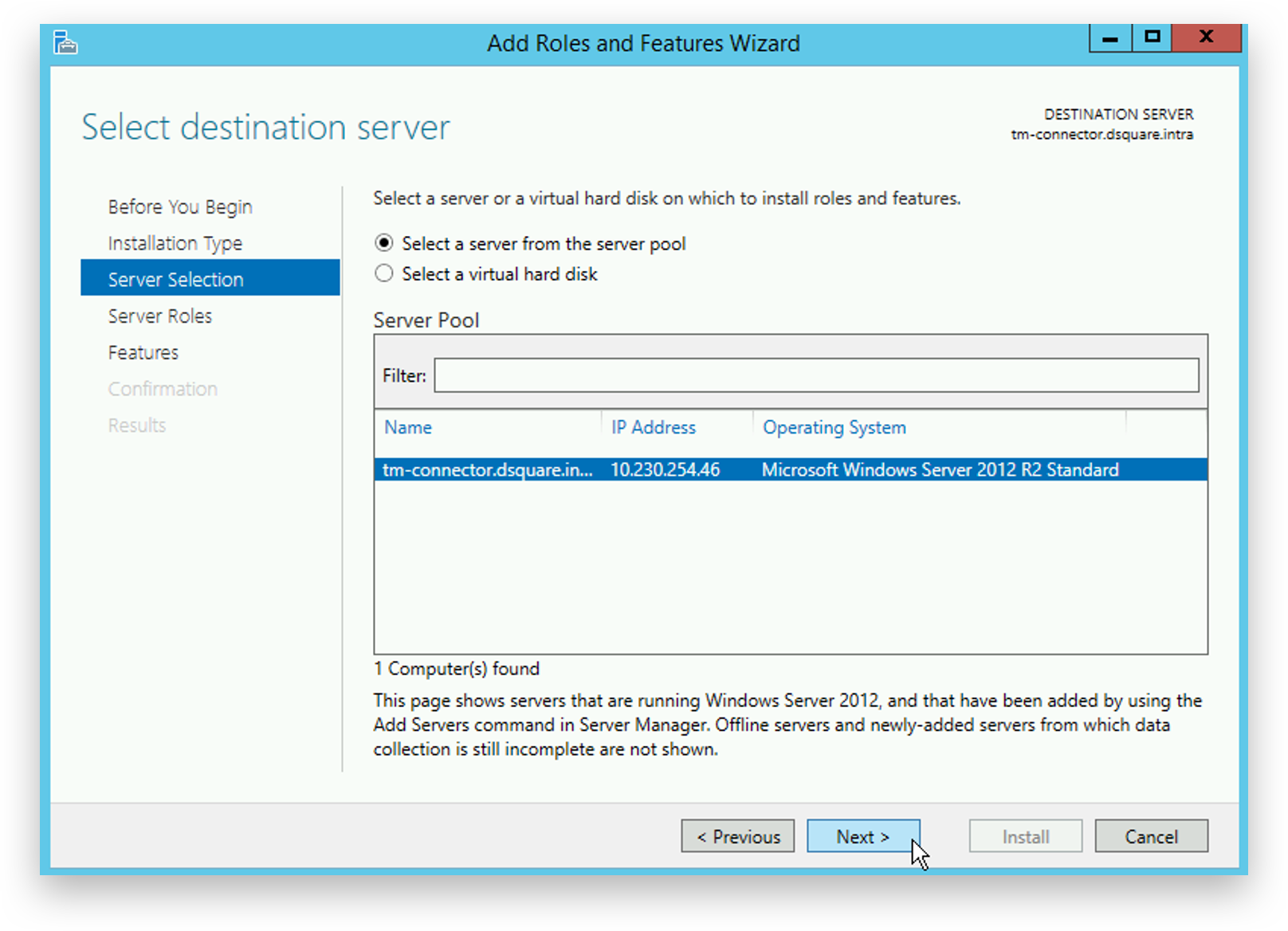Open the Installation Type step

(x=175, y=243)
